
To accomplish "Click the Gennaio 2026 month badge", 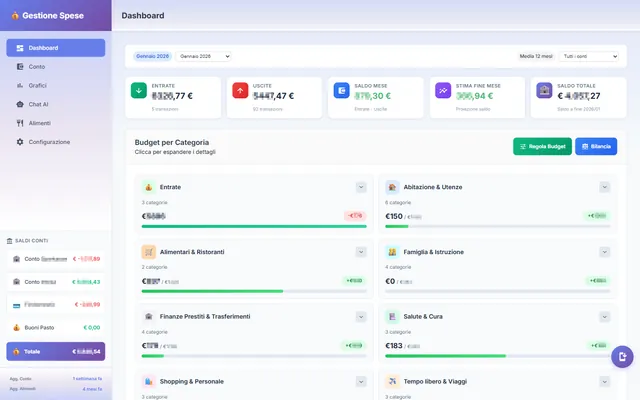I will pos(152,56).
